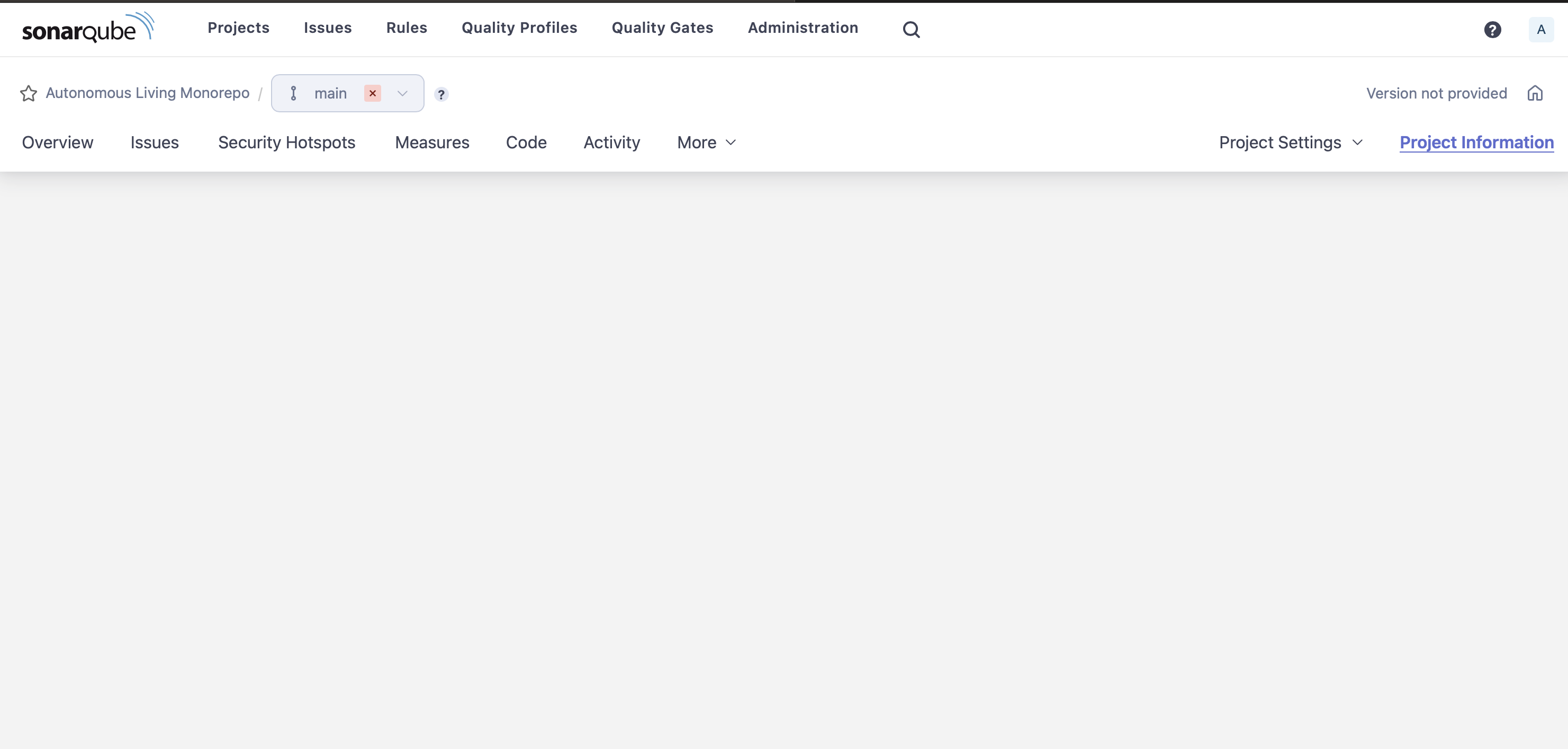Open the Measures tab
Image resolution: width=1568 pixels, height=749 pixels.
(431, 142)
